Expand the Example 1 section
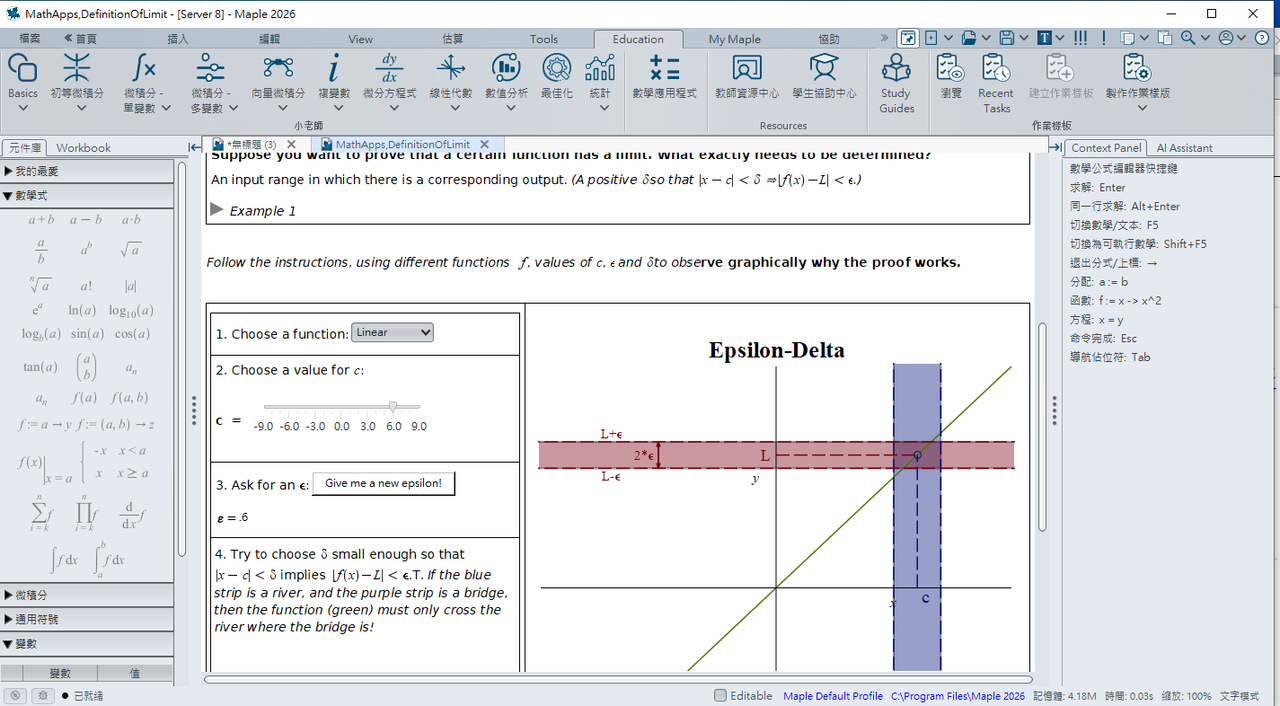 click(x=217, y=210)
